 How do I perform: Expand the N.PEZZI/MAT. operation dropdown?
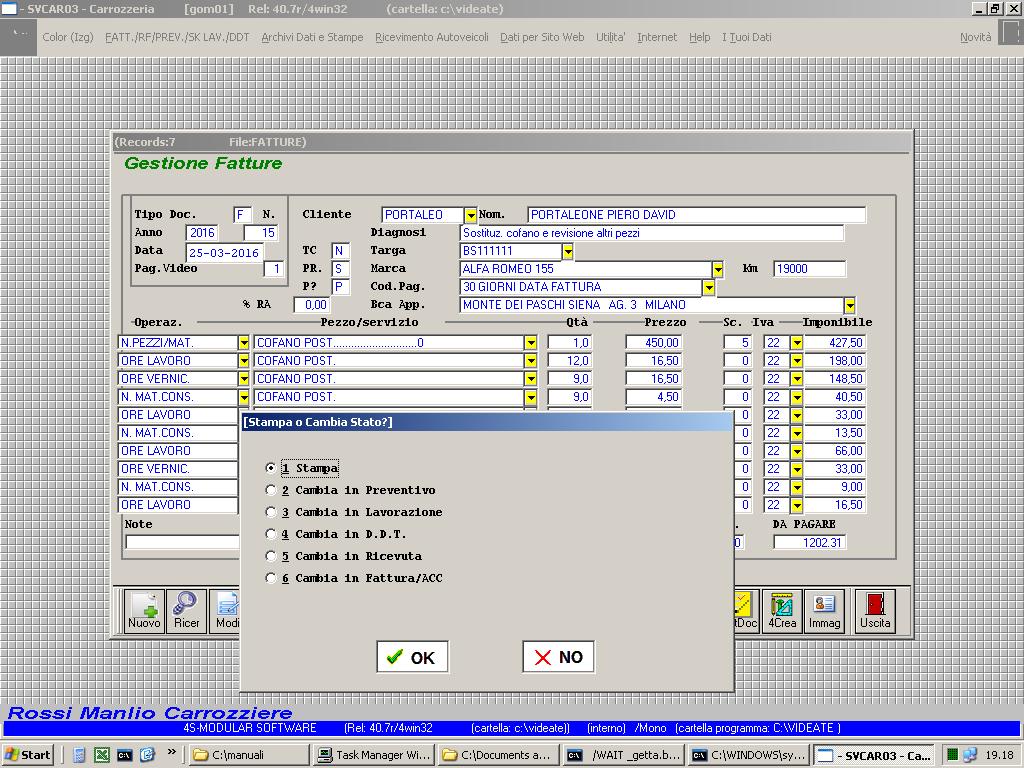pos(244,343)
